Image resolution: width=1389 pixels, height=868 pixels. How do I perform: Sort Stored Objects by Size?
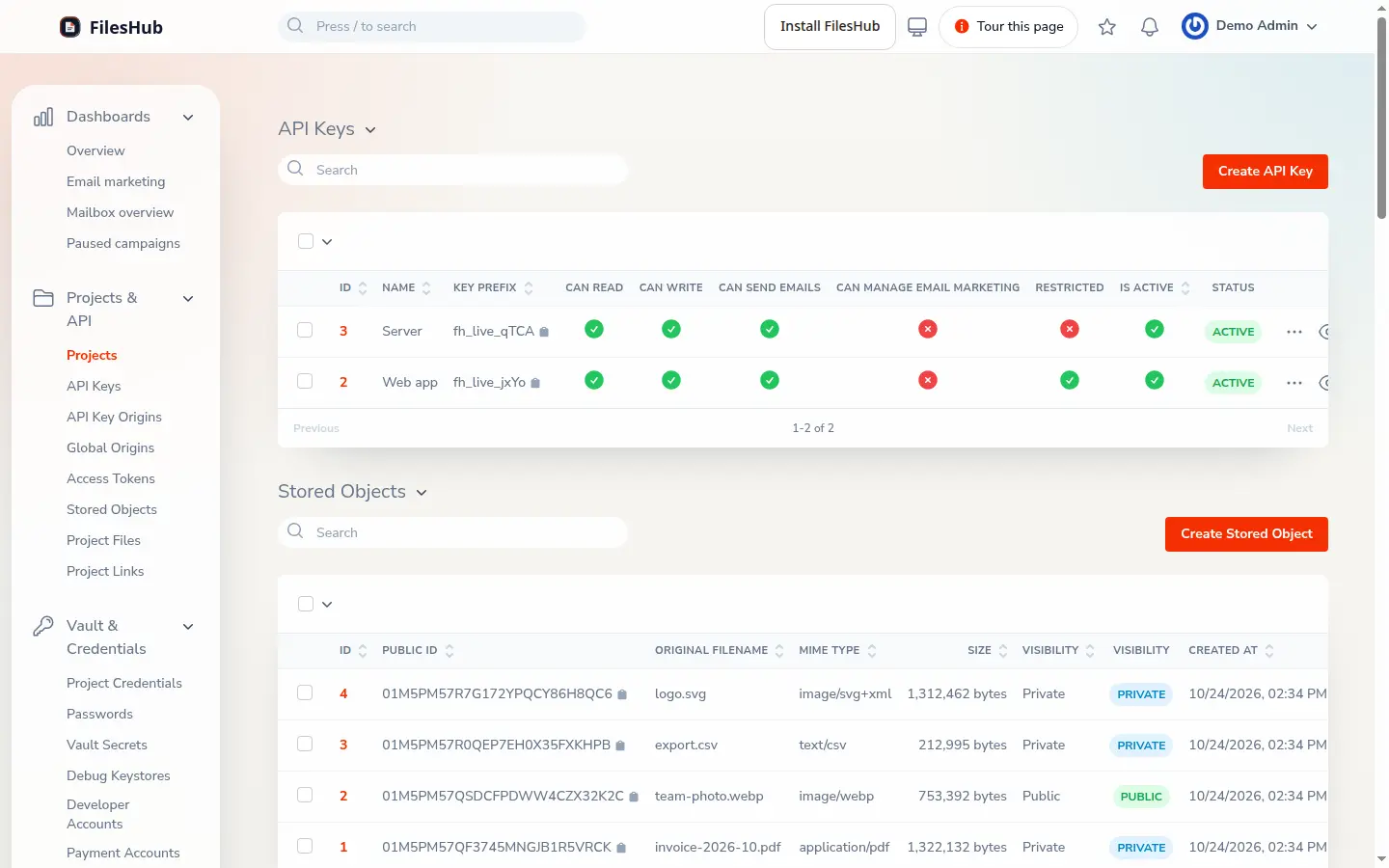point(1003,651)
